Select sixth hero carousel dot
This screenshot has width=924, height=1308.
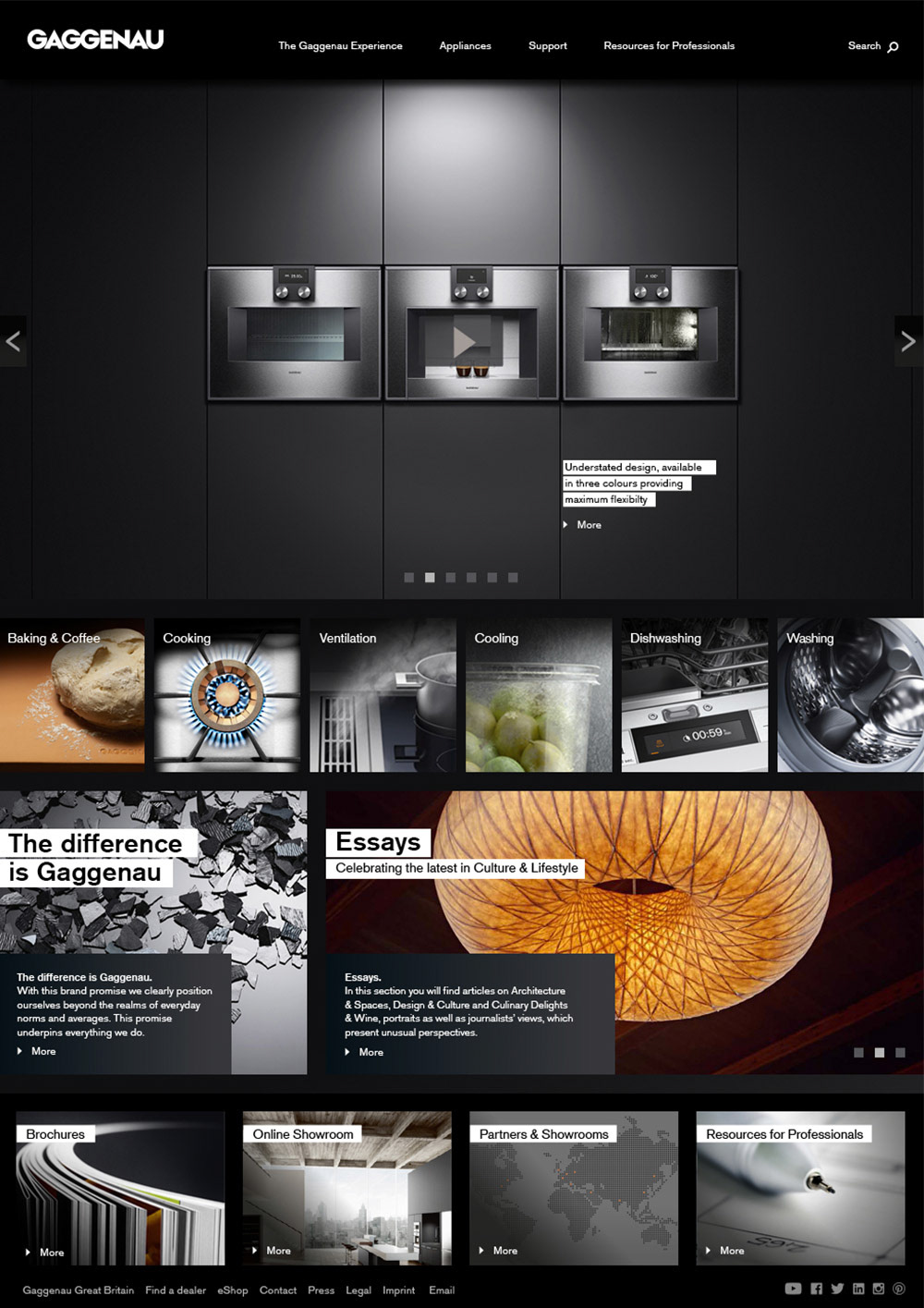[x=513, y=577]
